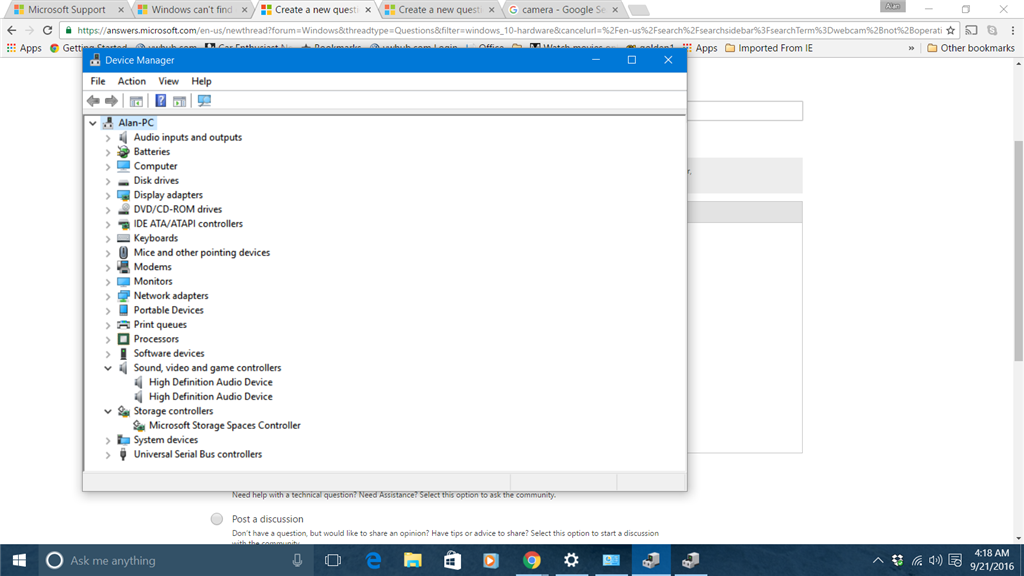The width and height of the screenshot is (1024, 576).
Task: Expand the Disk drives category arrow
Action: 108,181
